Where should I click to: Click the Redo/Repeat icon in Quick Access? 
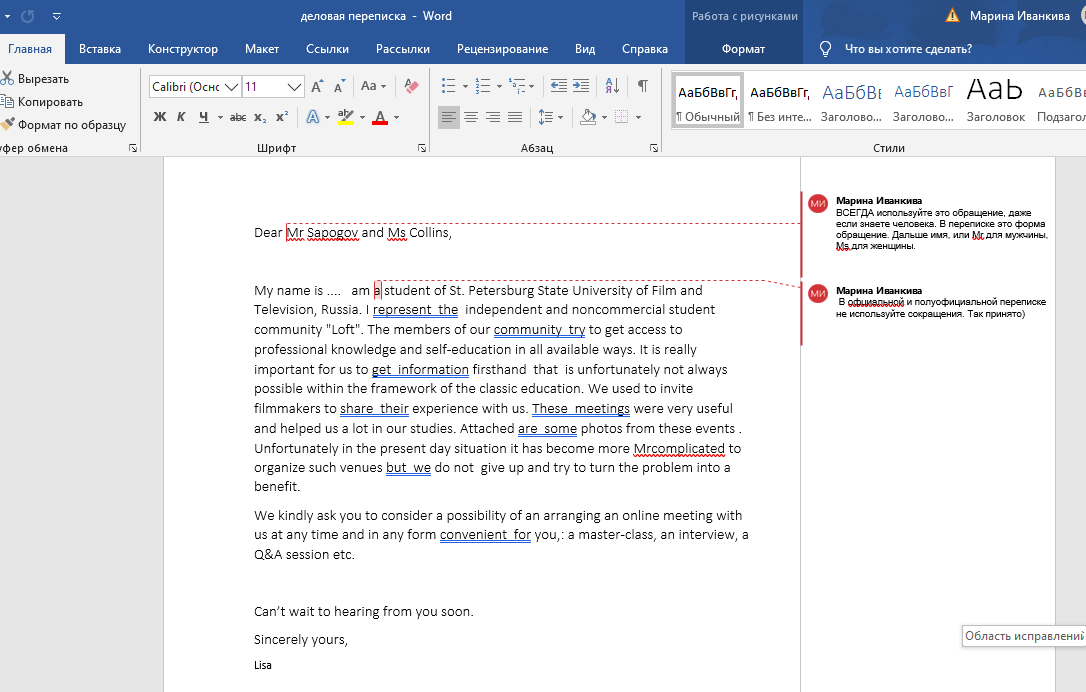click(x=28, y=16)
